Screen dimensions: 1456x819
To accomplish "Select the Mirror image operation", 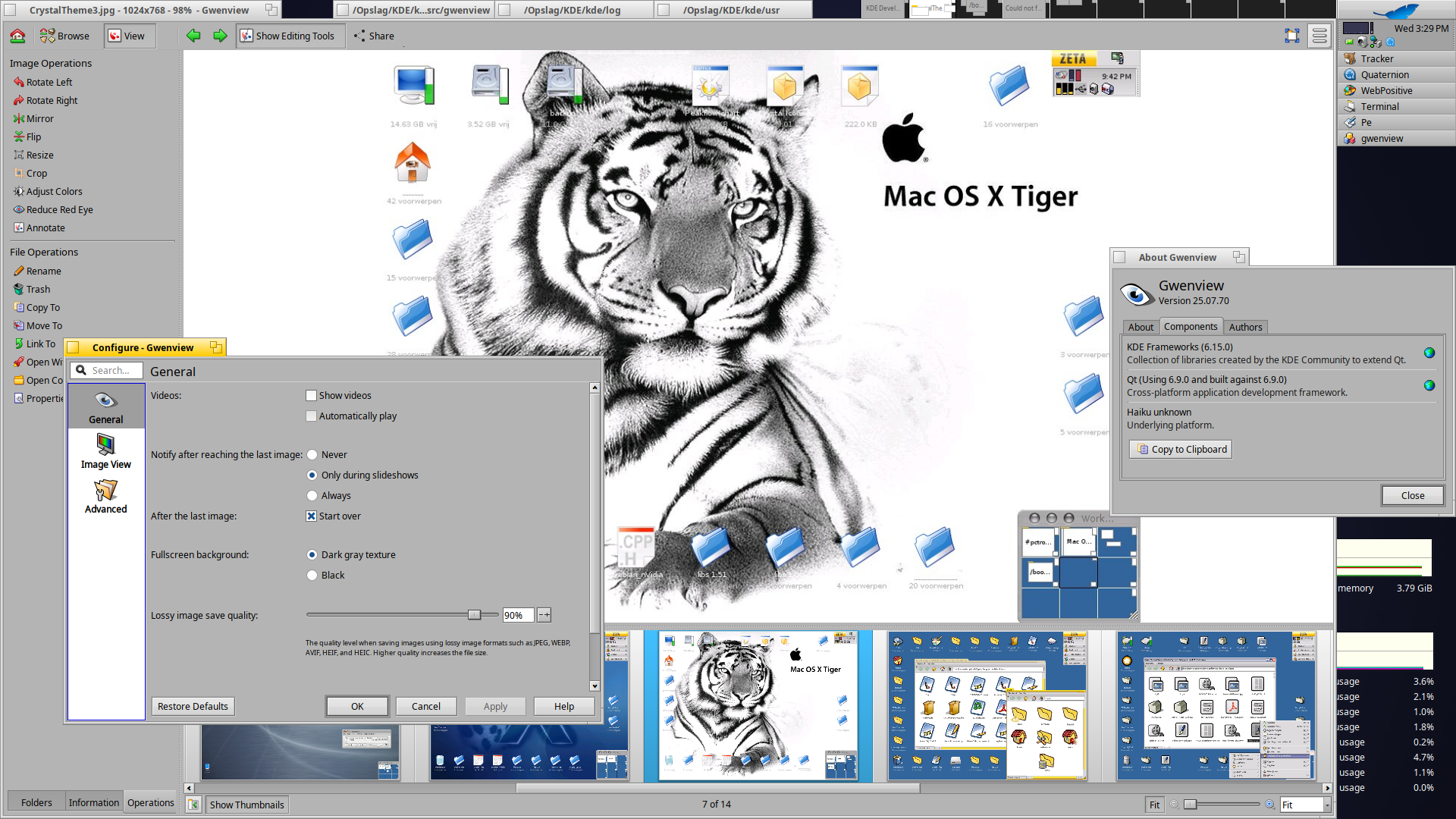I will (39, 118).
